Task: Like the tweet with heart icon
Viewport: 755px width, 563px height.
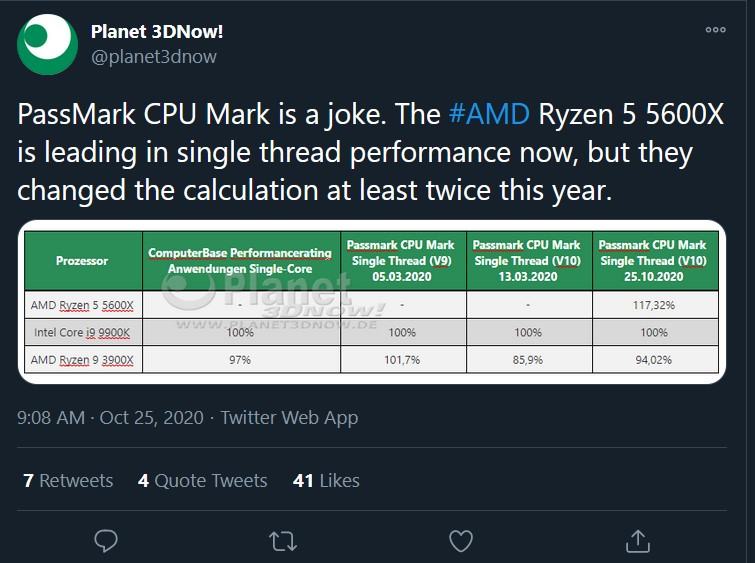Action: click(461, 541)
